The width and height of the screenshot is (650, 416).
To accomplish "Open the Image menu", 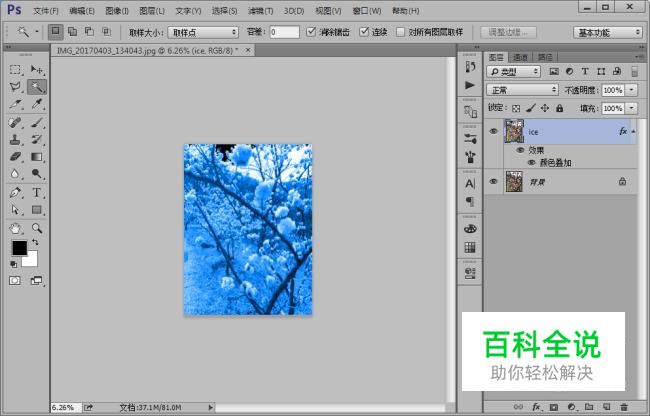I will coord(117,11).
